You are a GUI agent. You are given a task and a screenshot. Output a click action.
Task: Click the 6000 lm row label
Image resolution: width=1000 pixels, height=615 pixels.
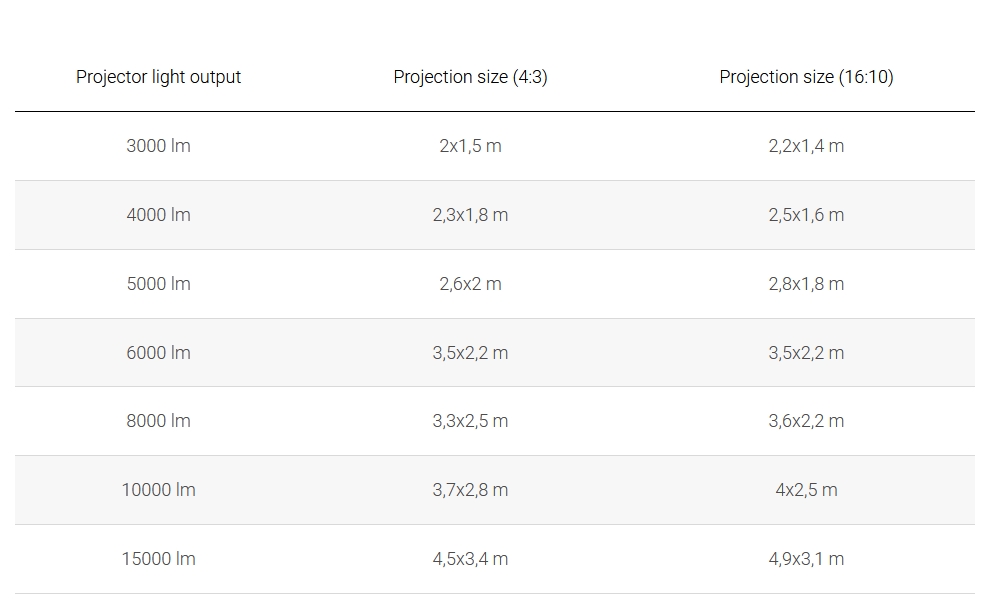point(158,353)
